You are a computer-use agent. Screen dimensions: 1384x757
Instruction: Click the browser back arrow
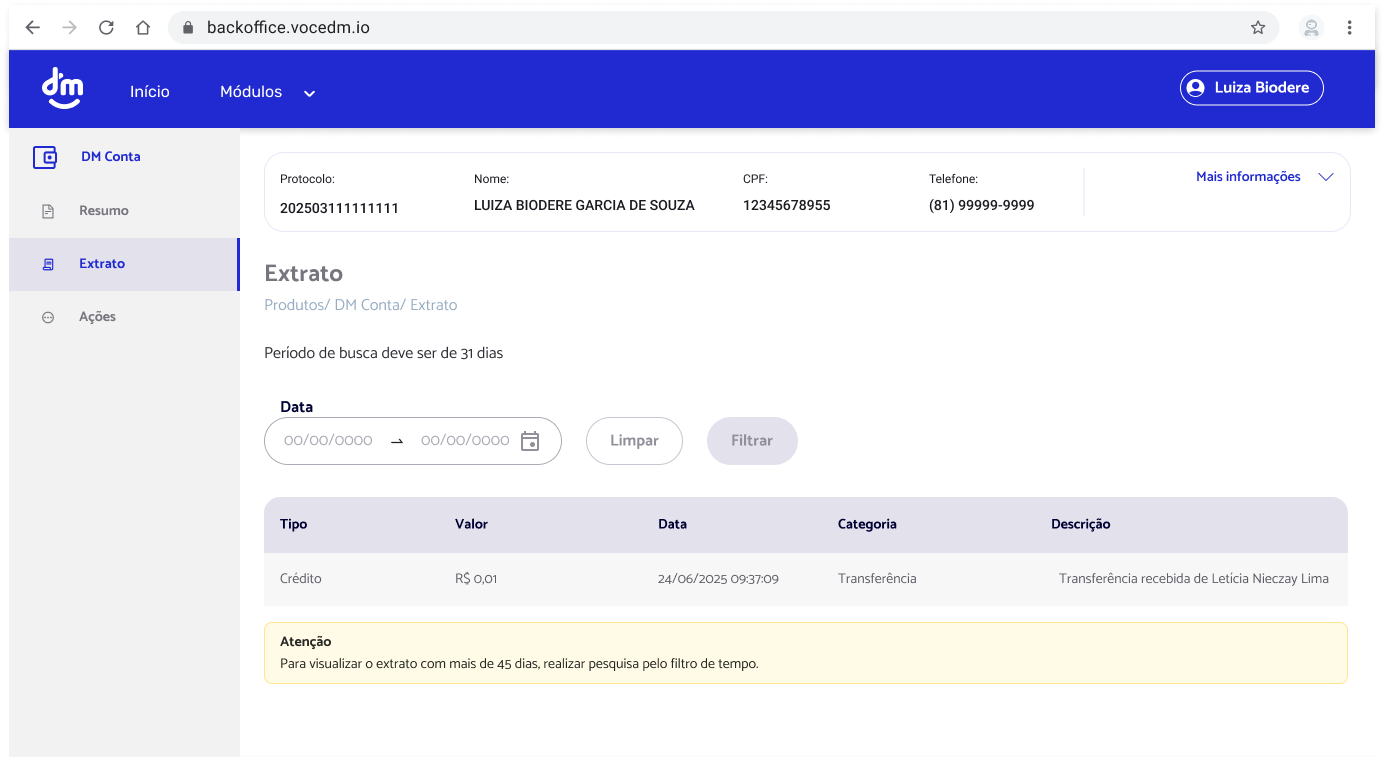pyautogui.click(x=32, y=27)
